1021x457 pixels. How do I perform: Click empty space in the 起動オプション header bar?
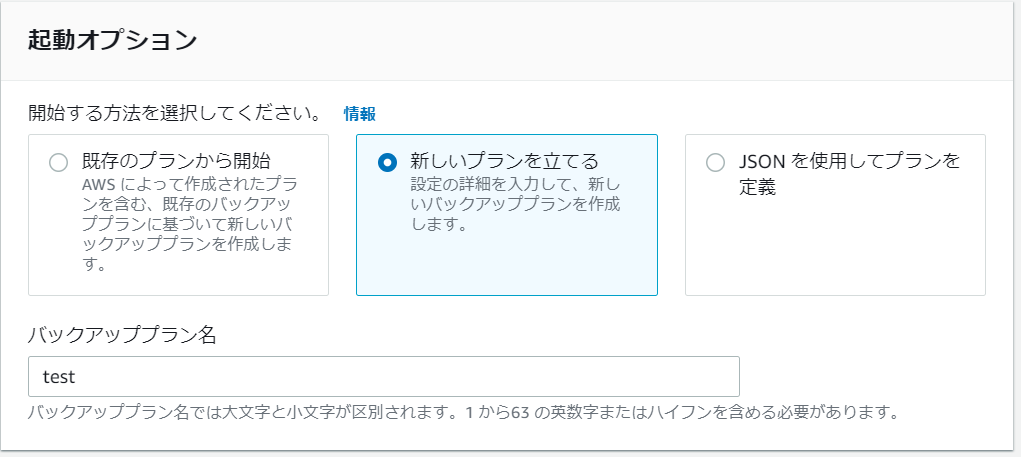click(x=600, y=40)
